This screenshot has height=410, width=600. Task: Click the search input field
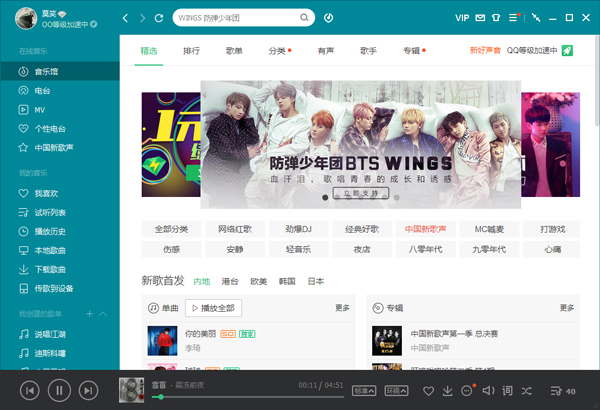coord(237,18)
